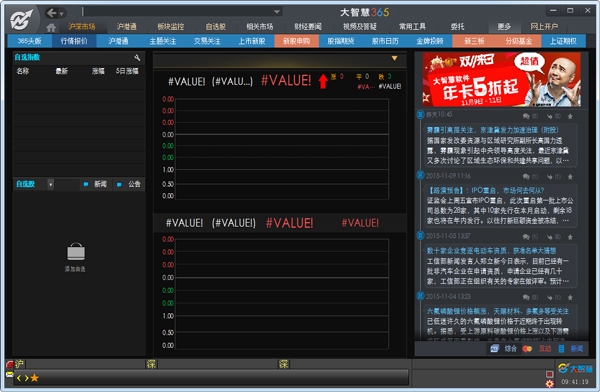Click the red cube icon beside 沪

pyautogui.click(x=10, y=364)
